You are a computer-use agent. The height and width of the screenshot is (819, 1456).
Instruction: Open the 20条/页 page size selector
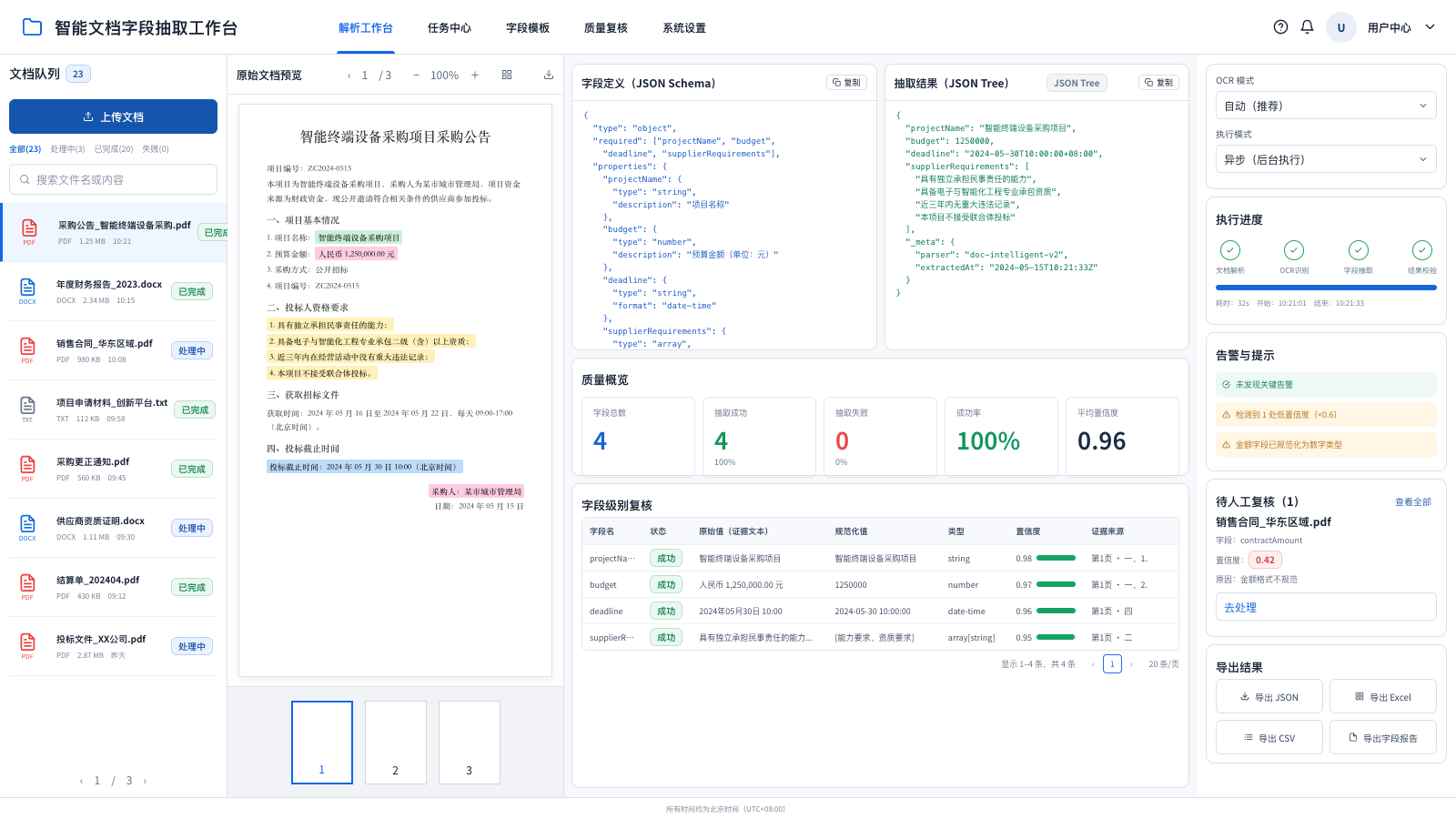(1163, 664)
